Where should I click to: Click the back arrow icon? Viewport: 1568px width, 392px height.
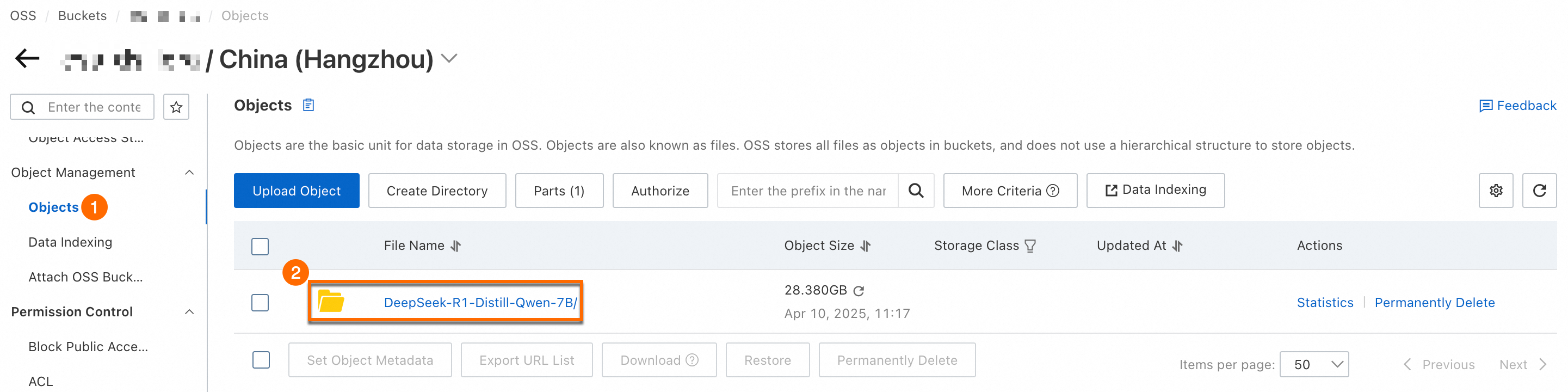coord(27,59)
